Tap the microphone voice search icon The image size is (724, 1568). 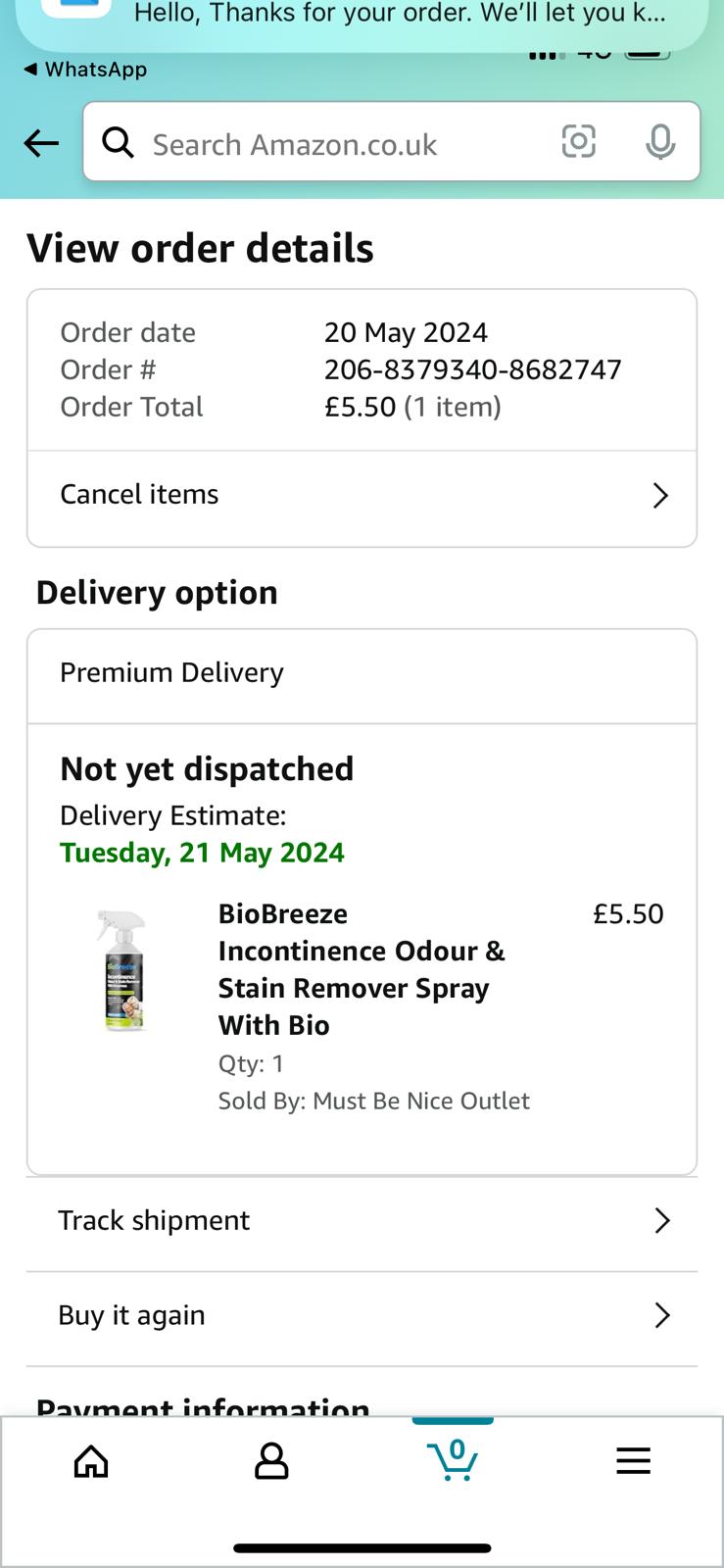pyautogui.click(x=660, y=143)
